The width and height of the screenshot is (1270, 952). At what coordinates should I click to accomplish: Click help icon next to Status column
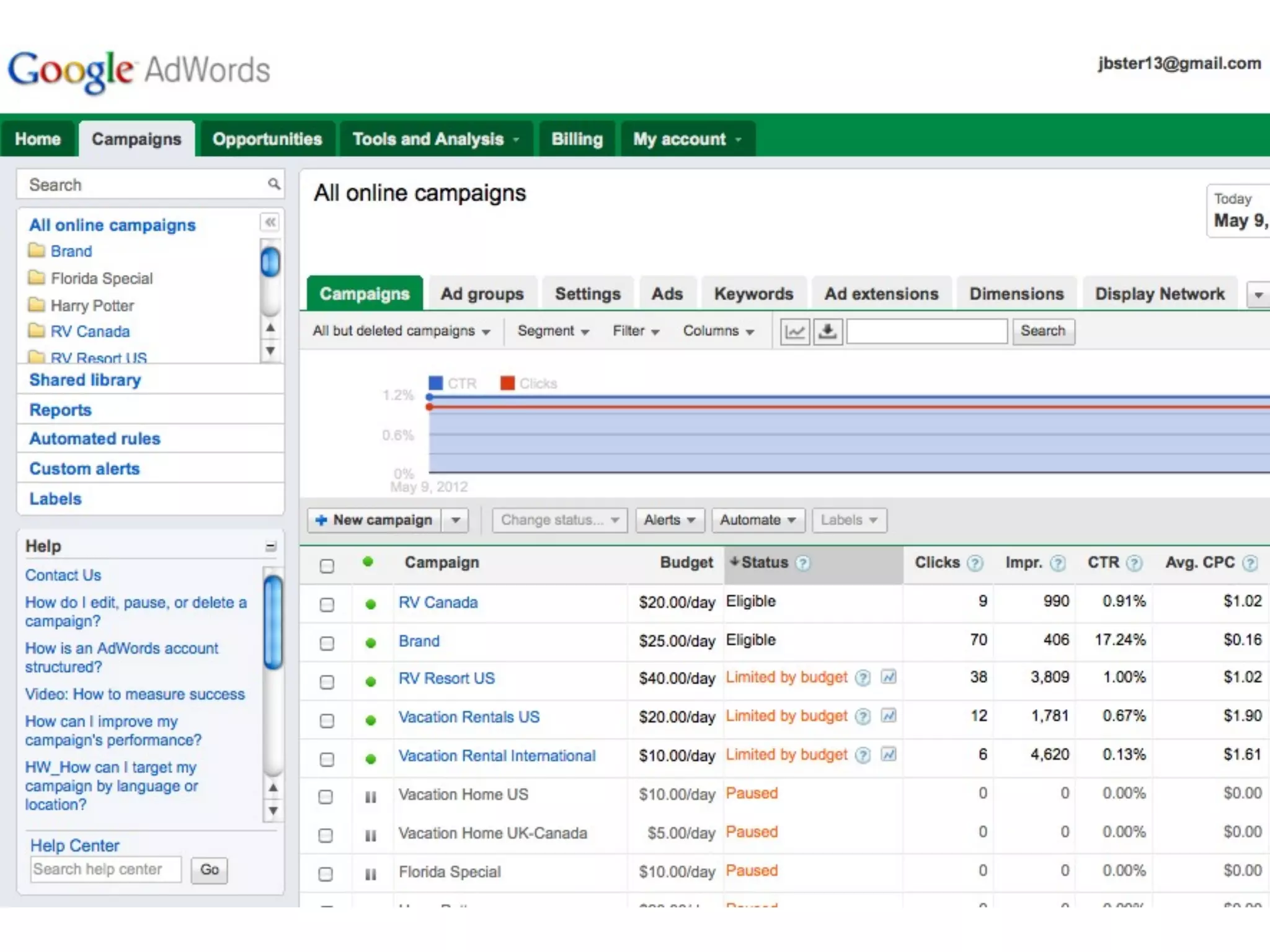point(802,563)
